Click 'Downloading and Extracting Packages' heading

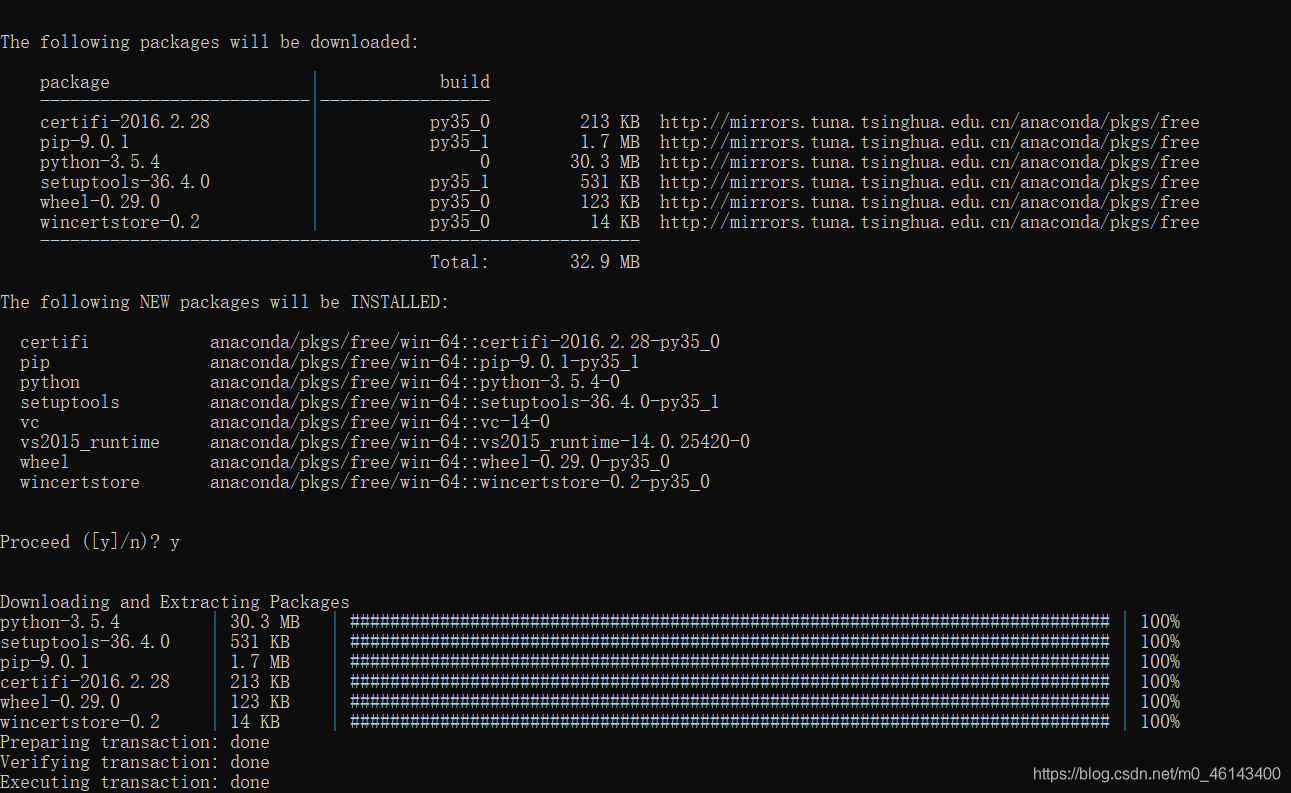pyautogui.click(x=175, y=602)
